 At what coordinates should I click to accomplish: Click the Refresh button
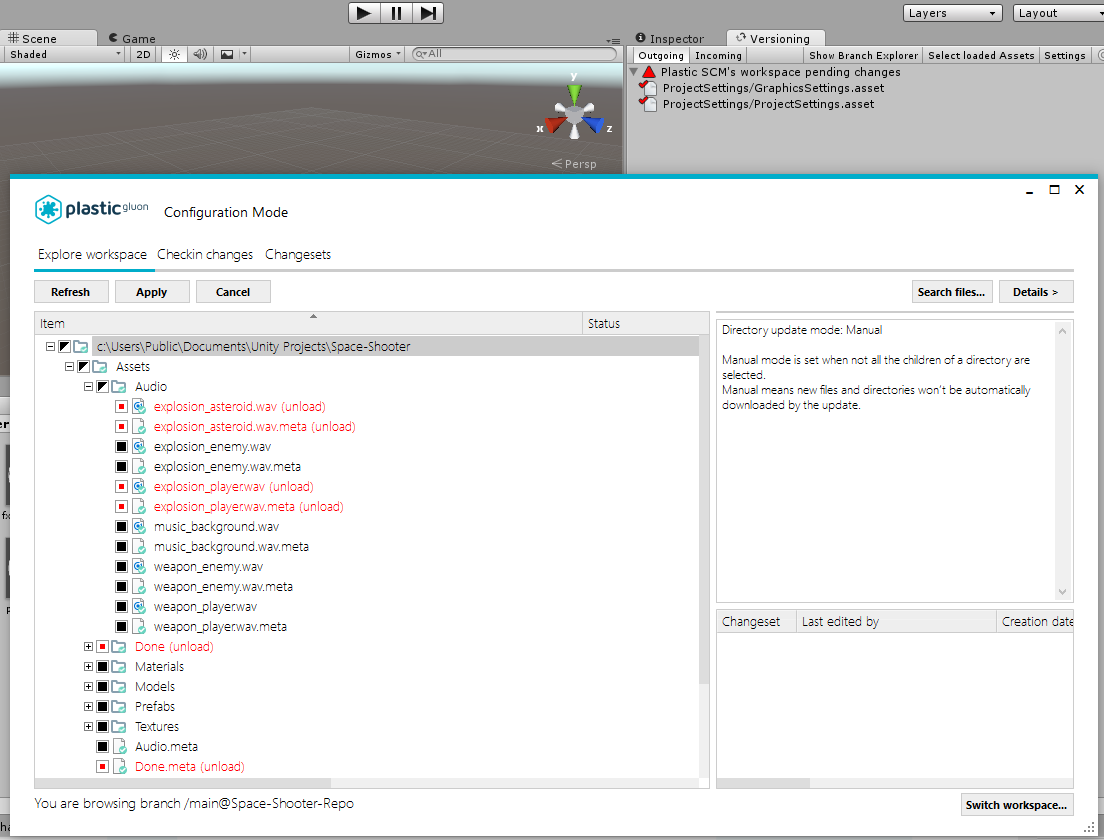coord(71,291)
